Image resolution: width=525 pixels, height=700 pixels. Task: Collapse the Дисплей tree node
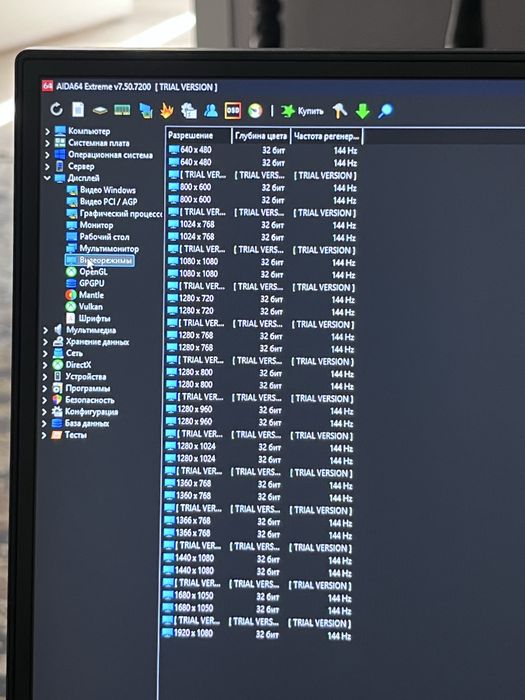[x=47, y=178]
